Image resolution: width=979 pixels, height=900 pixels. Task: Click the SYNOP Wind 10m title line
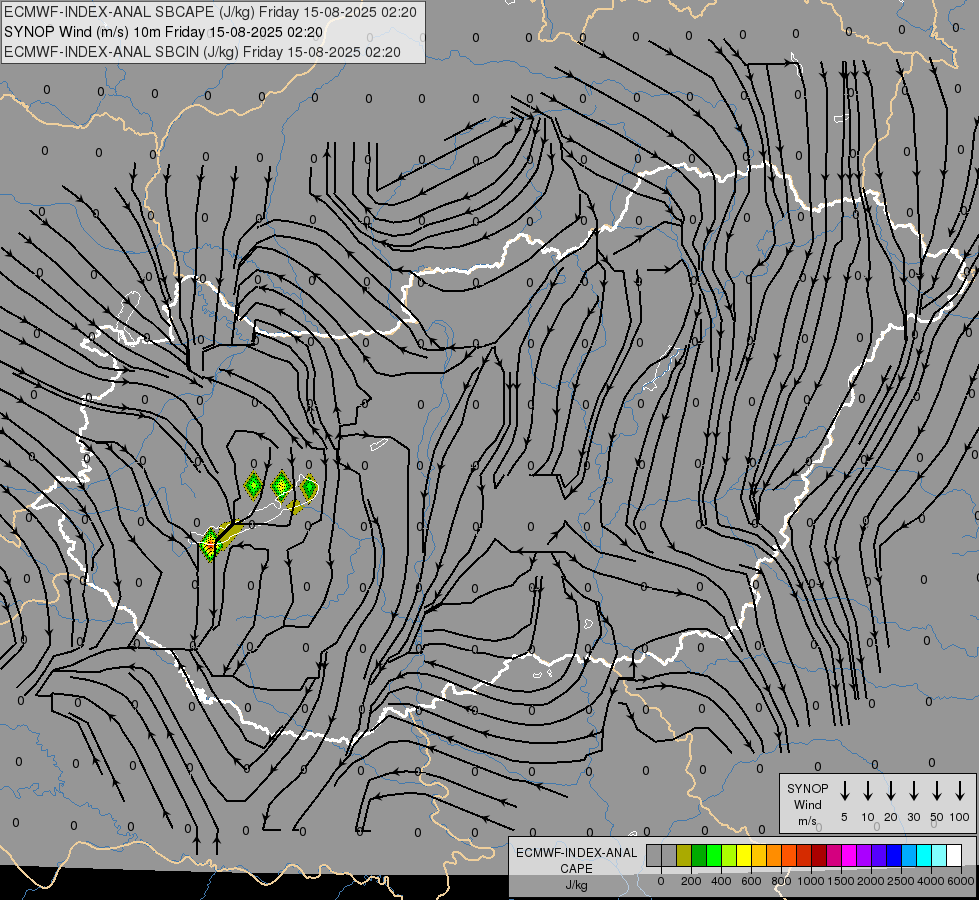[x=164, y=32]
